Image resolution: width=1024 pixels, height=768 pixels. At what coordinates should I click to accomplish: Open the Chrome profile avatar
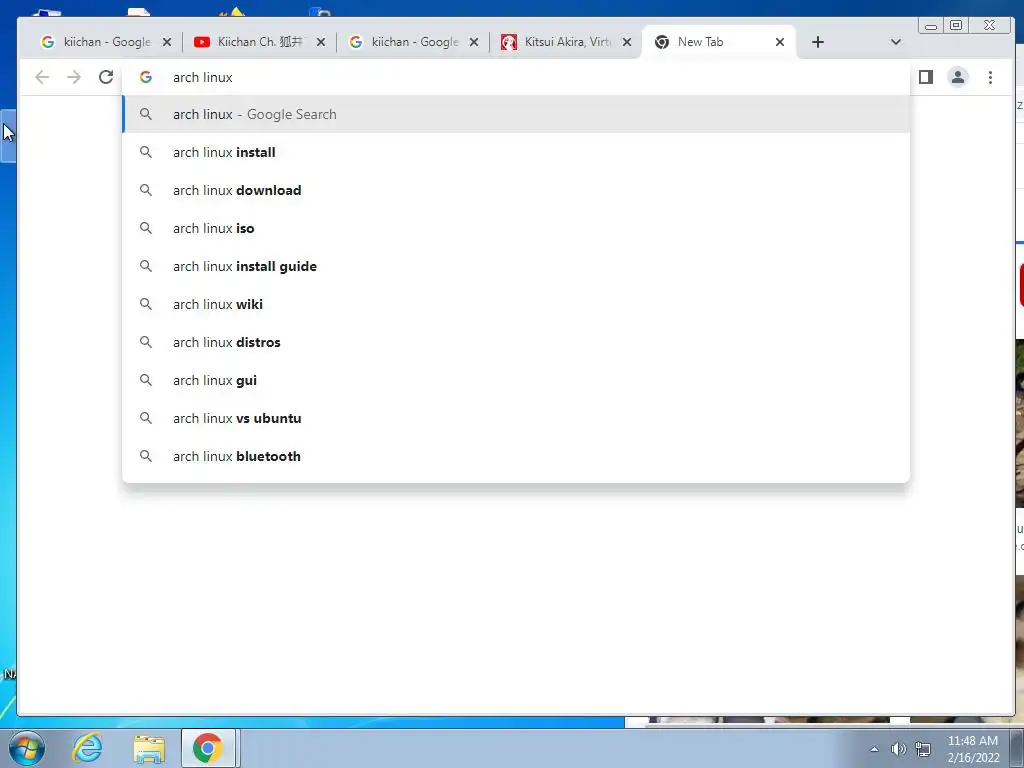pyautogui.click(x=957, y=77)
